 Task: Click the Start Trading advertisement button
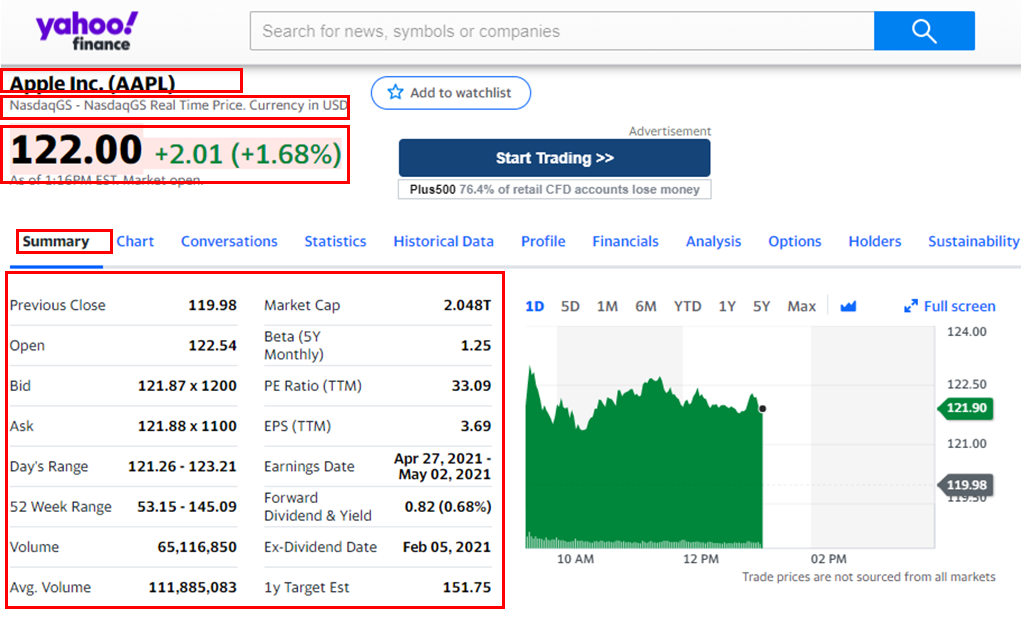pyautogui.click(x=554, y=158)
